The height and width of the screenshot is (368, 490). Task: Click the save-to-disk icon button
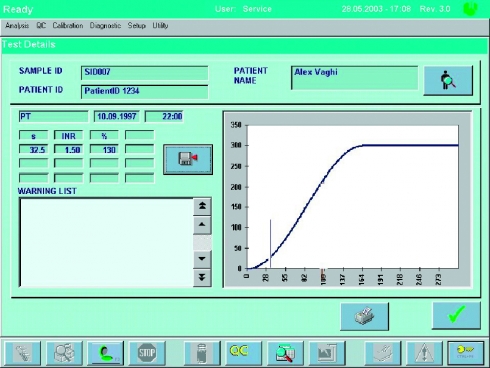pyautogui.click(x=188, y=159)
